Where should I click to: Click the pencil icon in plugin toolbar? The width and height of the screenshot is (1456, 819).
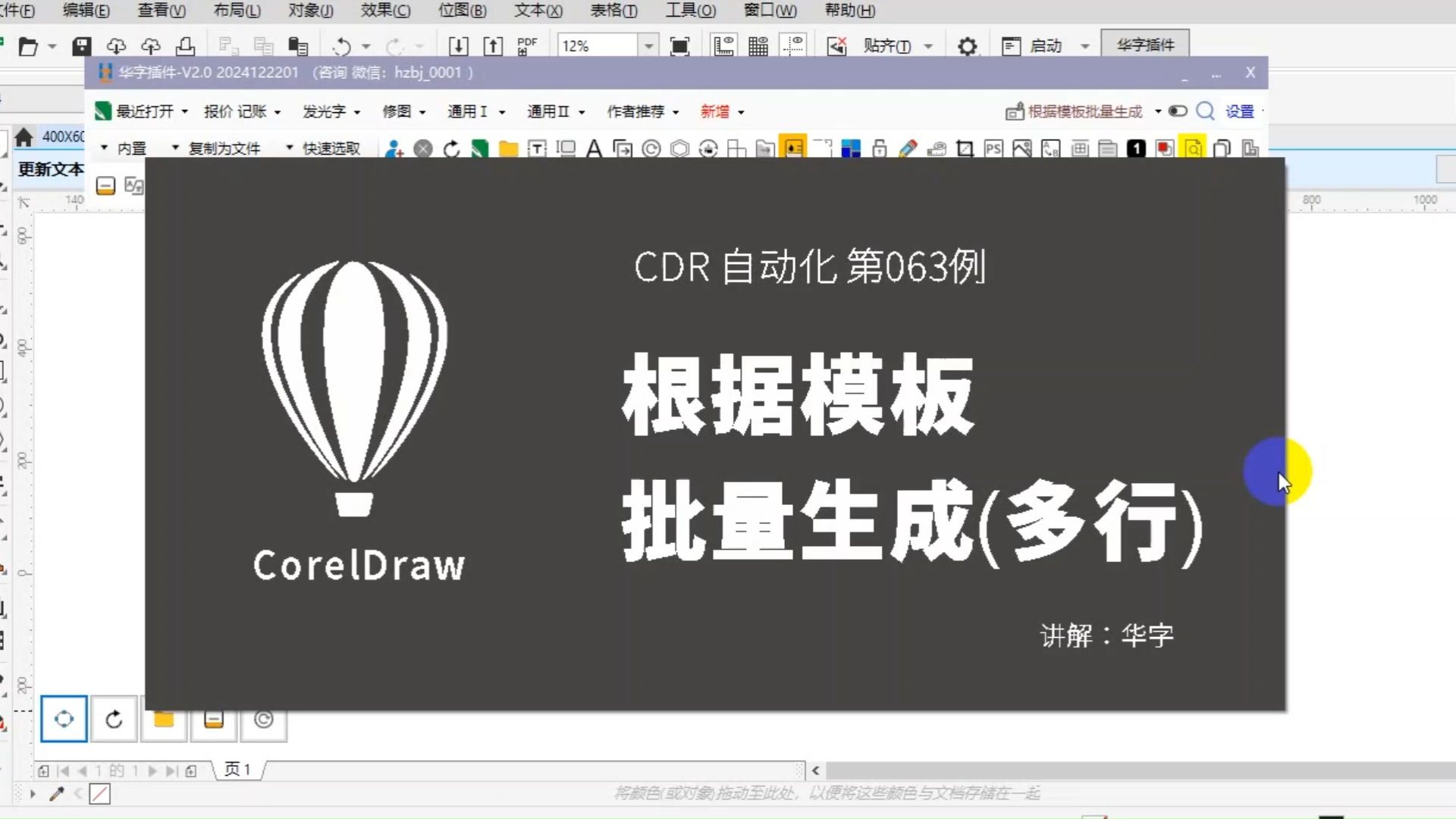908,149
